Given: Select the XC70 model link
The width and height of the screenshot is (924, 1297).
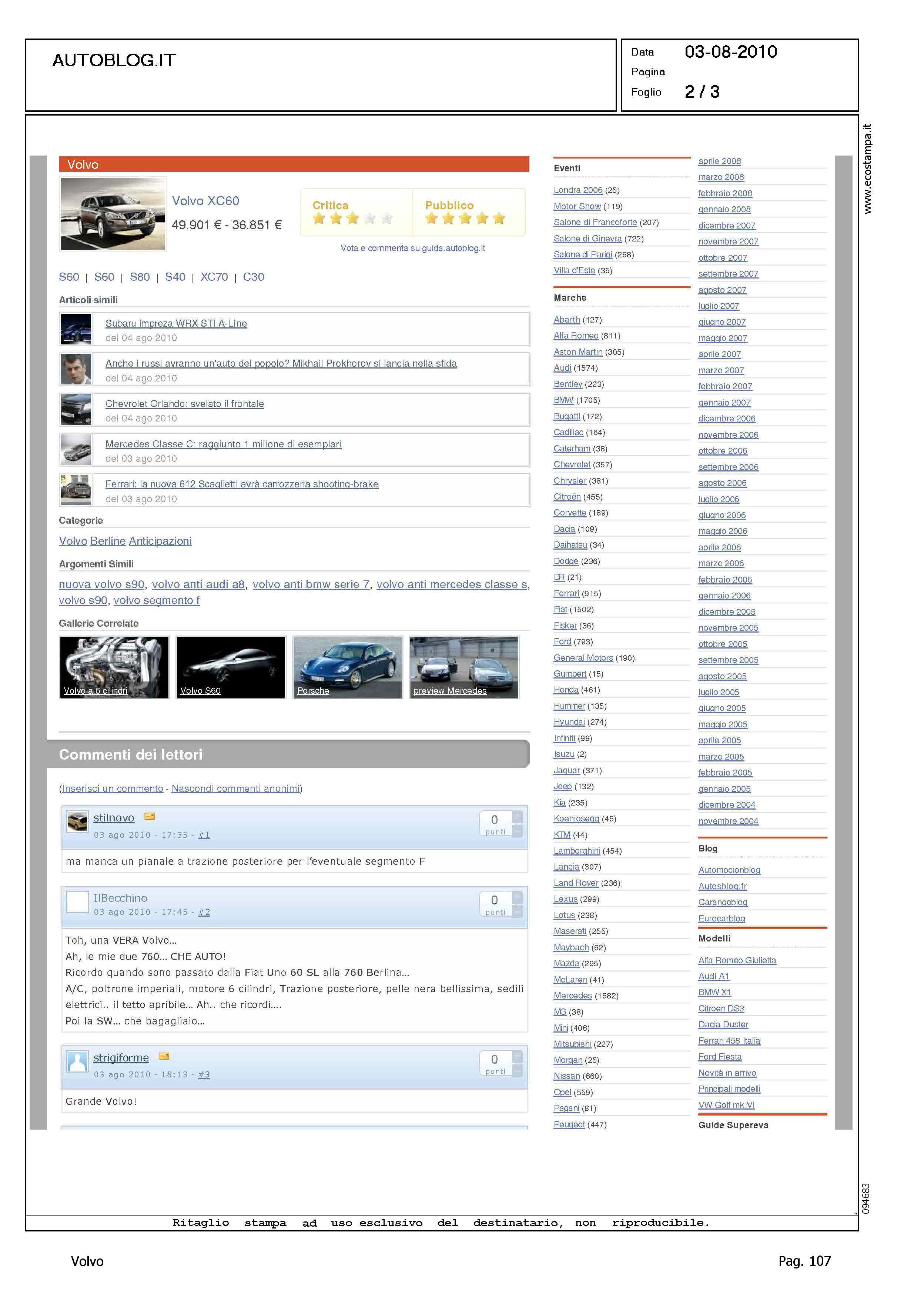Looking at the screenshot, I should pyautogui.click(x=214, y=277).
